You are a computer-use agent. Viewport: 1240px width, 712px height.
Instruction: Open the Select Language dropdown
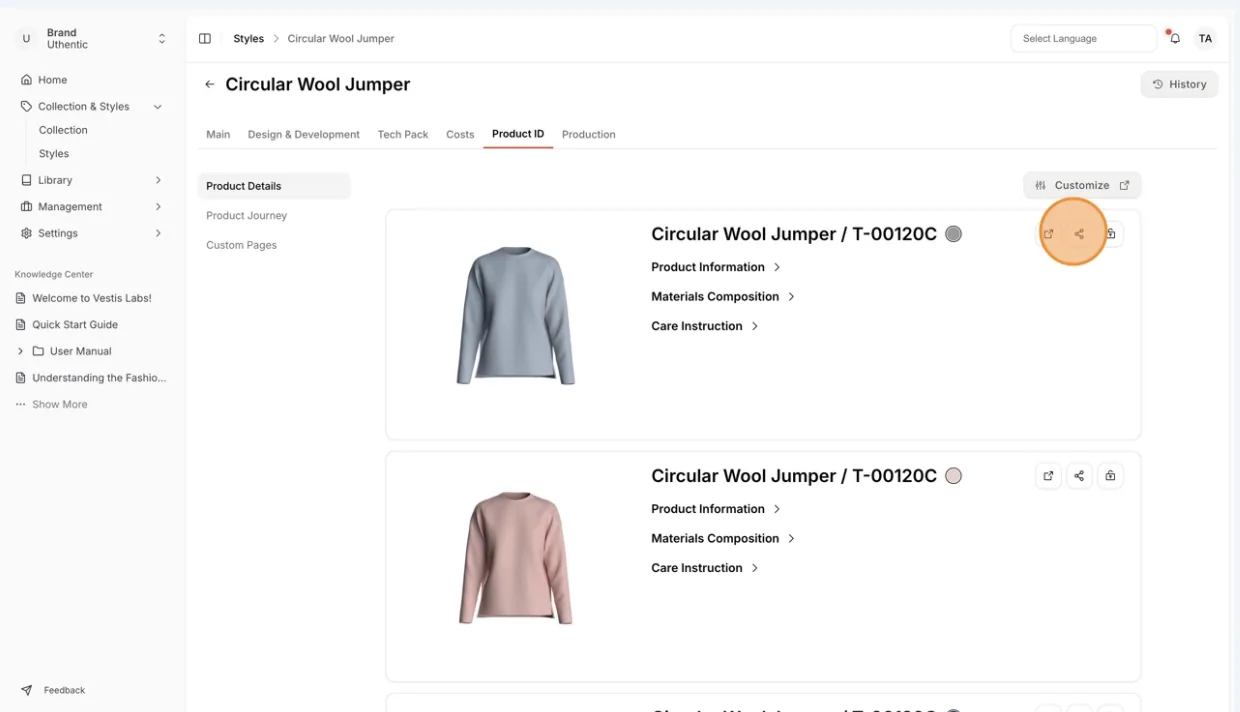click(x=1083, y=38)
